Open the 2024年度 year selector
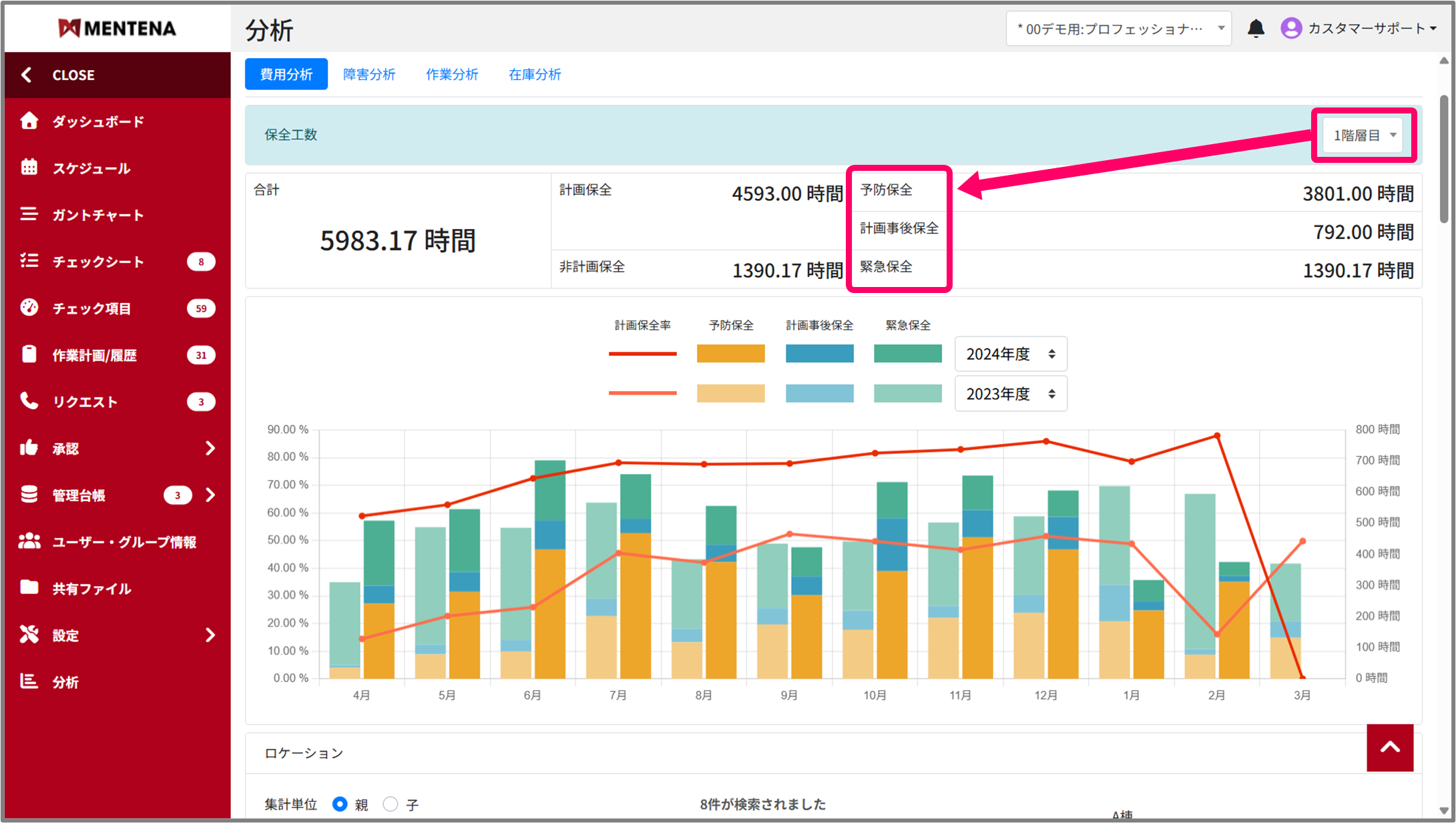 [1010, 354]
